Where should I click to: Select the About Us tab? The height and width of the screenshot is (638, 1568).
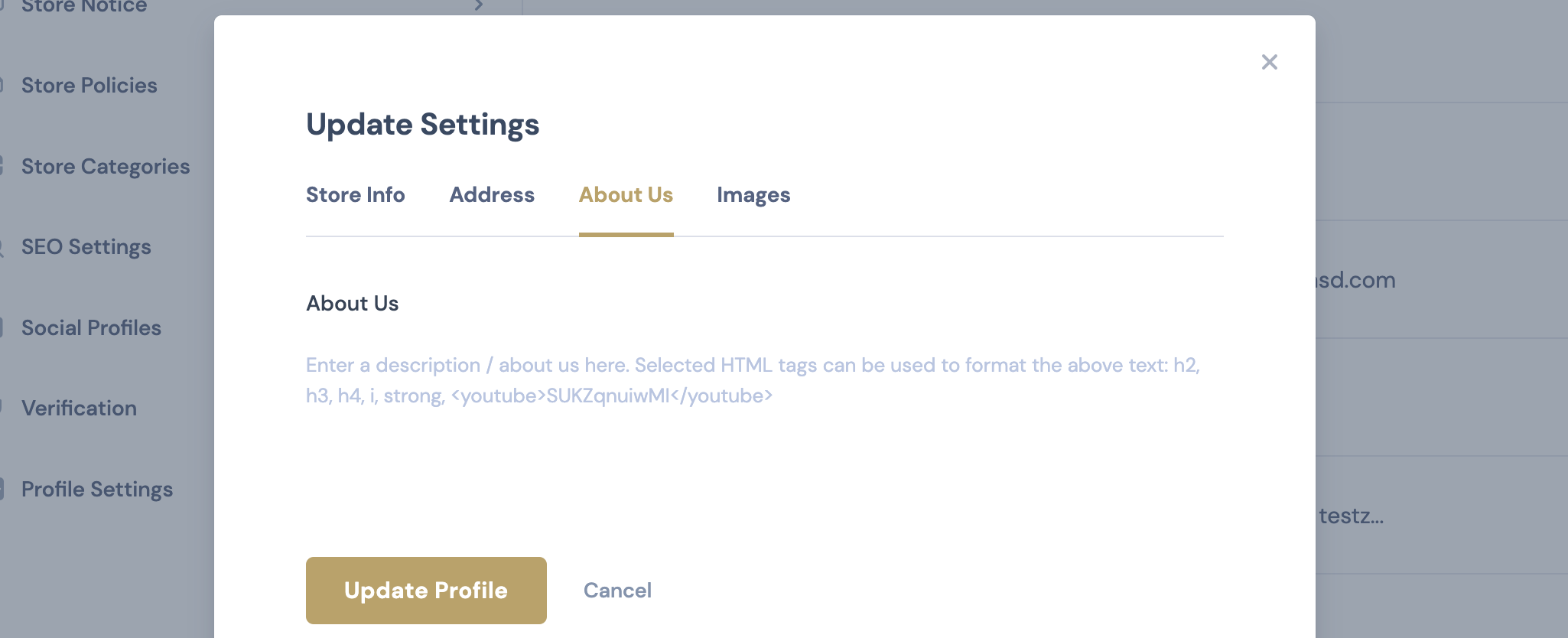[x=626, y=195]
